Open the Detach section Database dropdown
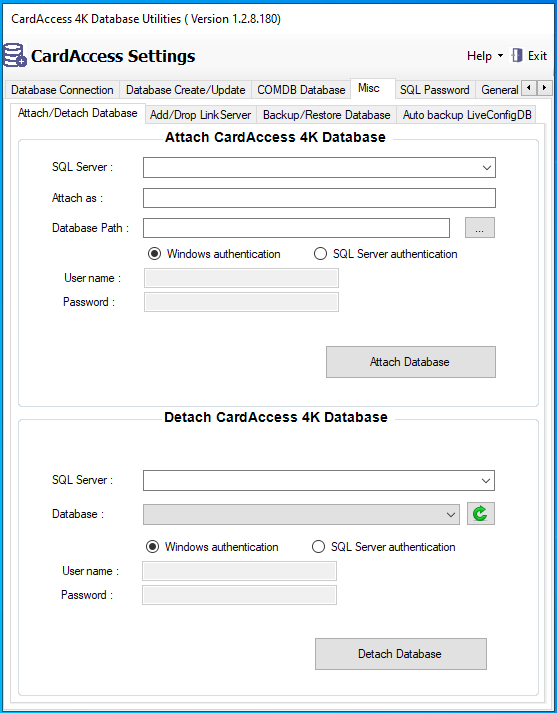This screenshot has width=557, height=713. tap(301, 514)
